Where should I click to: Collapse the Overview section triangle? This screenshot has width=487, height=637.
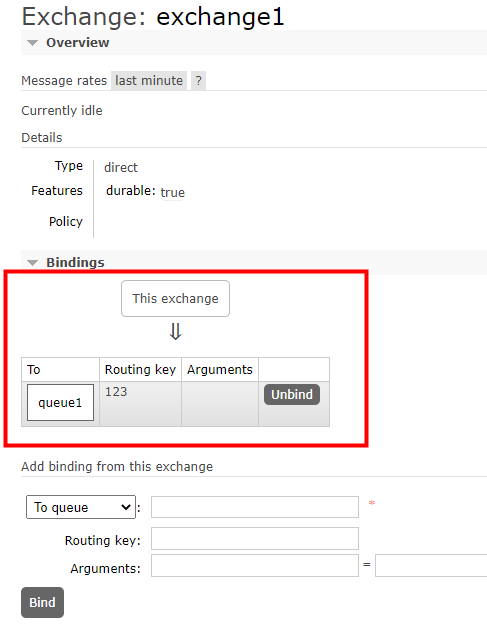coord(32,43)
